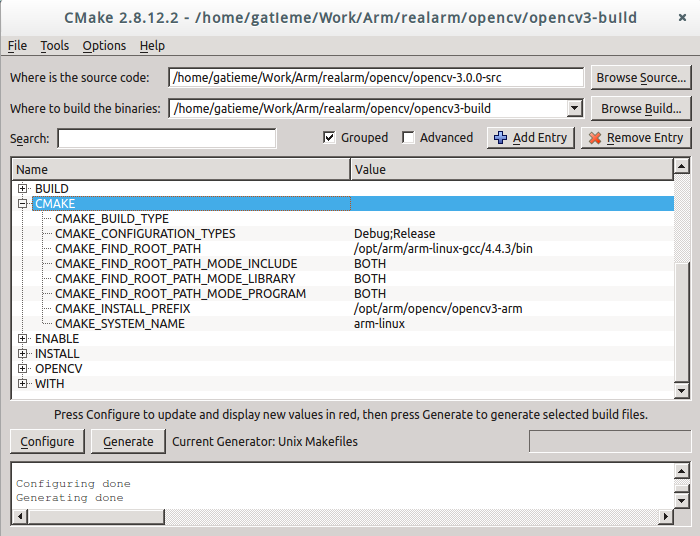700x536 pixels.
Task: Run the Configure button
Action: click(47, 441)
